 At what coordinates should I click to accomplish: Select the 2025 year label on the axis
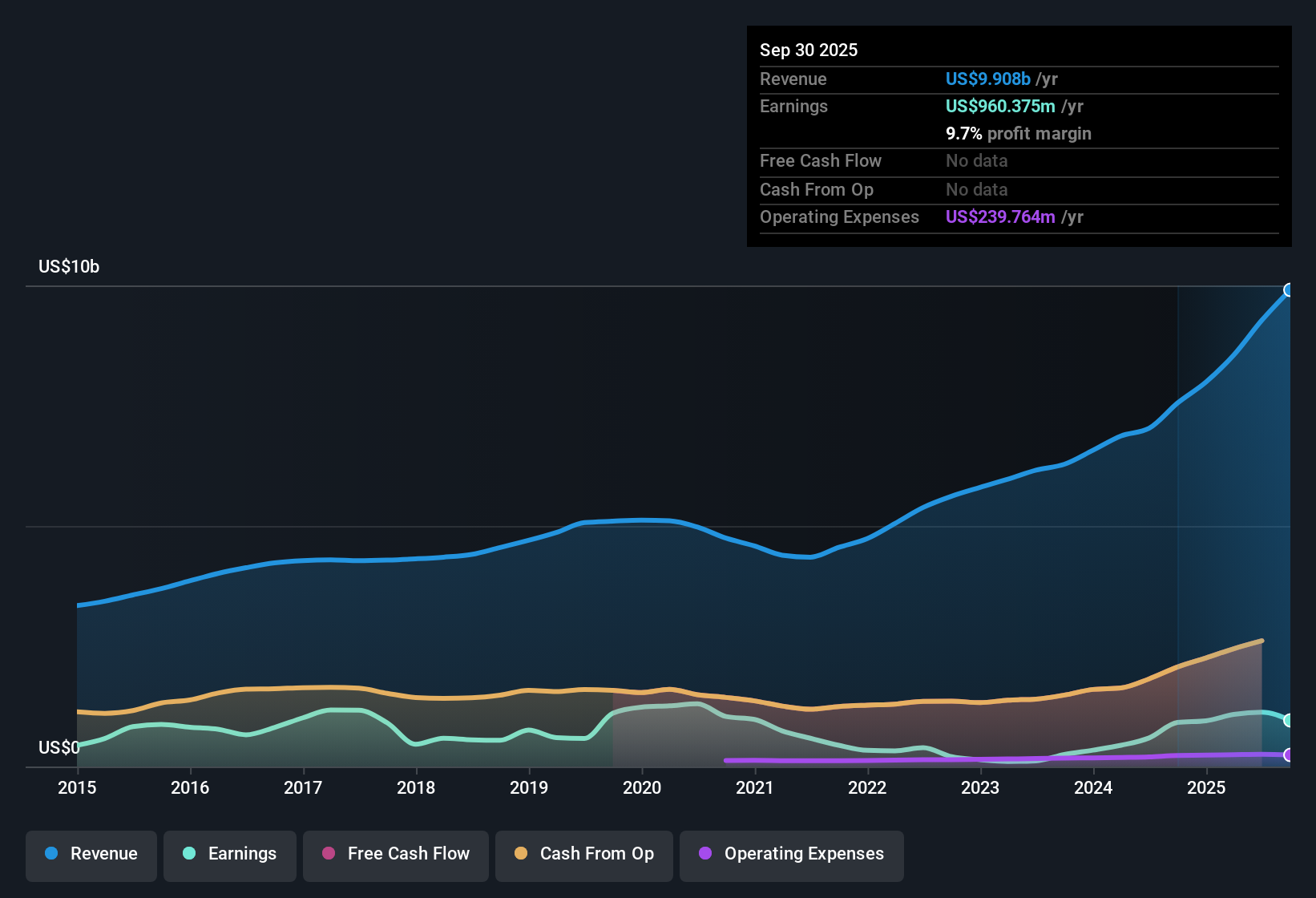pos(1207,788)
